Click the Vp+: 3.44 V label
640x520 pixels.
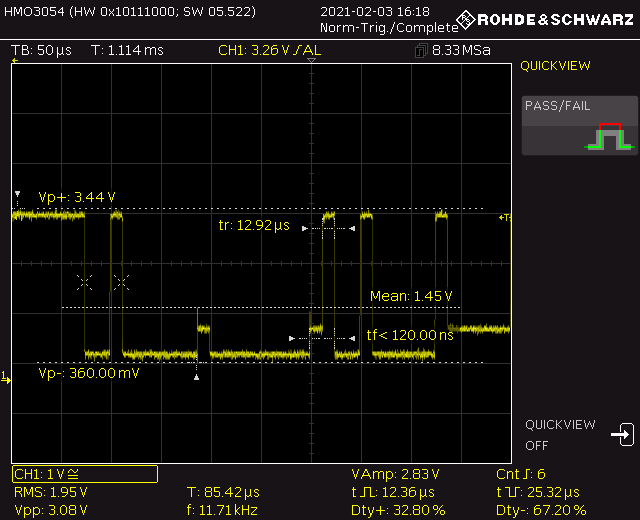coord(77,197)
